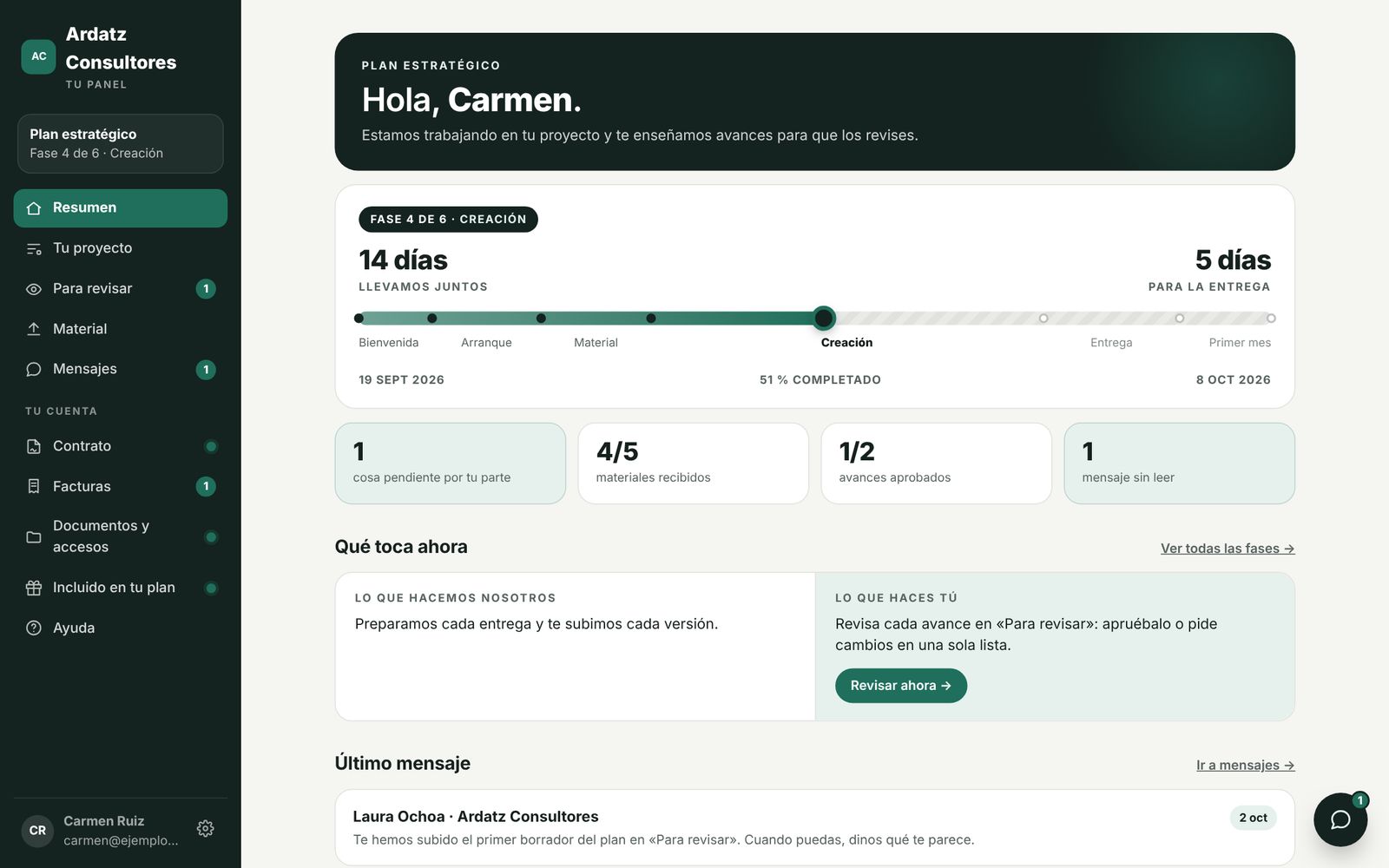
Task: Click the AC logo badge of Ardatz Consultores
Action: [x=38, y=56]
